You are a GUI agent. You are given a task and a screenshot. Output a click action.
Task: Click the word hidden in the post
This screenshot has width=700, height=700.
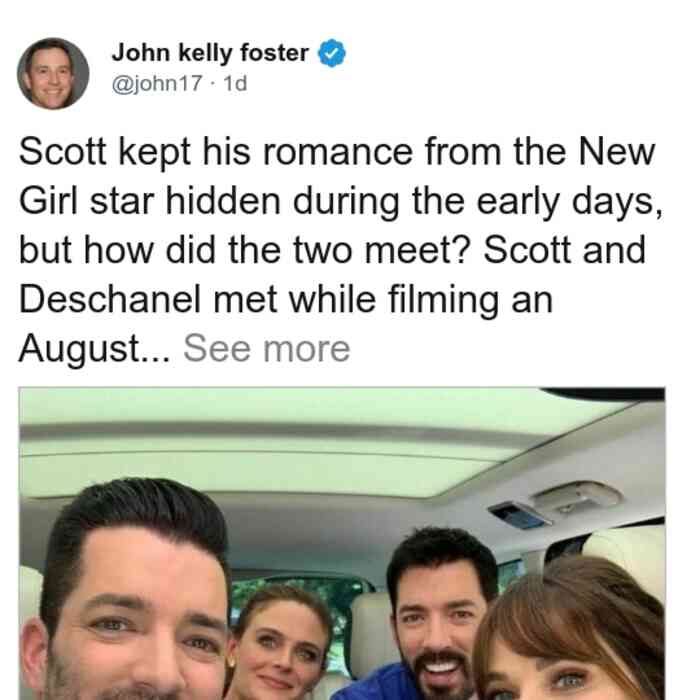click(223, 201)
